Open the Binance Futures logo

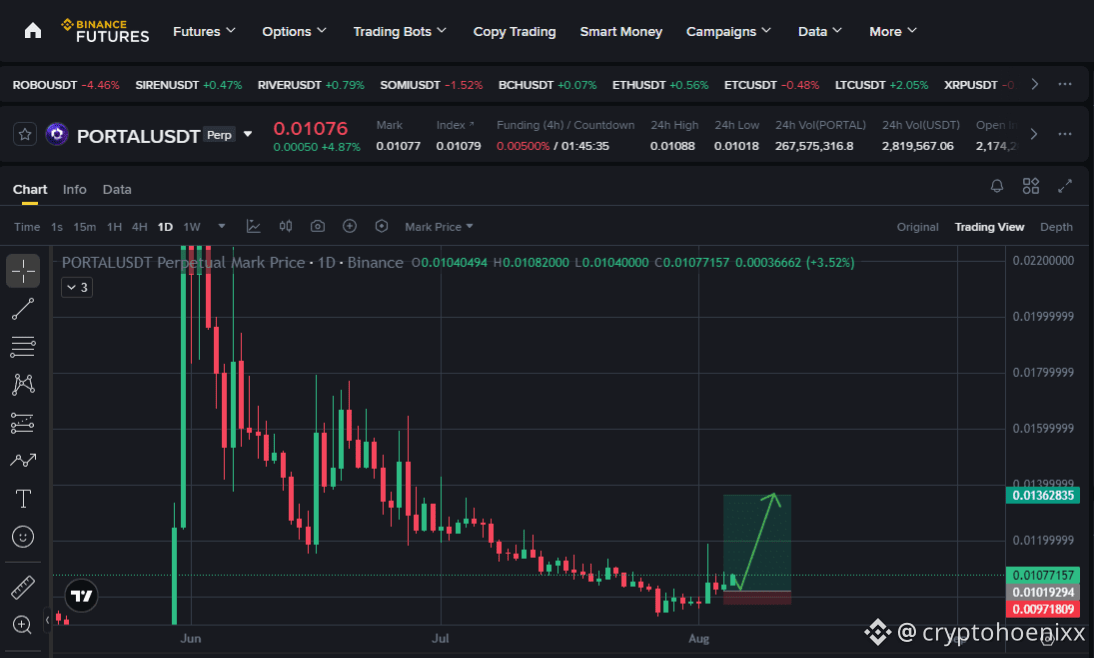pos(105,31)
